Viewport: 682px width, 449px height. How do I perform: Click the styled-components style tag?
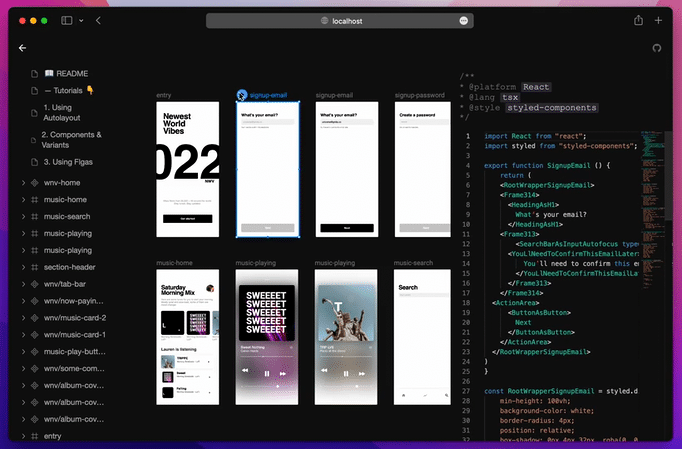552,108
